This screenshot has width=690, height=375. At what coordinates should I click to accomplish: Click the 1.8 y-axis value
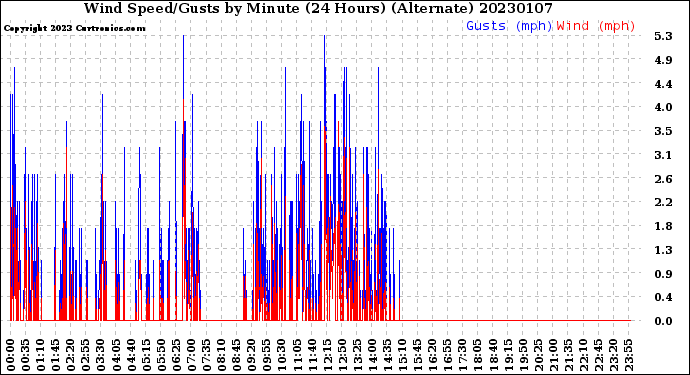pos(663,226)
